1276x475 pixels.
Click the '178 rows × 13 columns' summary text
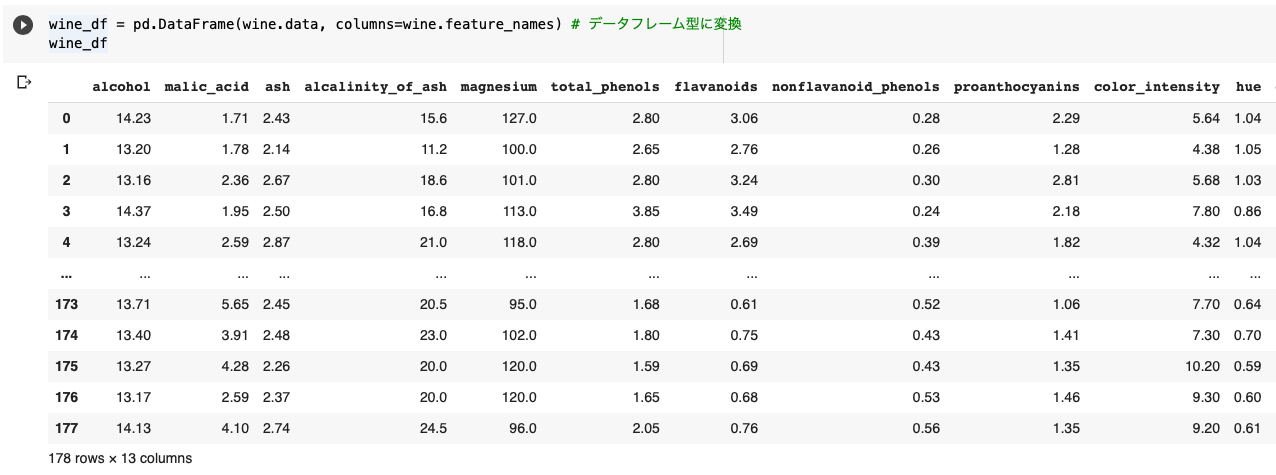120,458
